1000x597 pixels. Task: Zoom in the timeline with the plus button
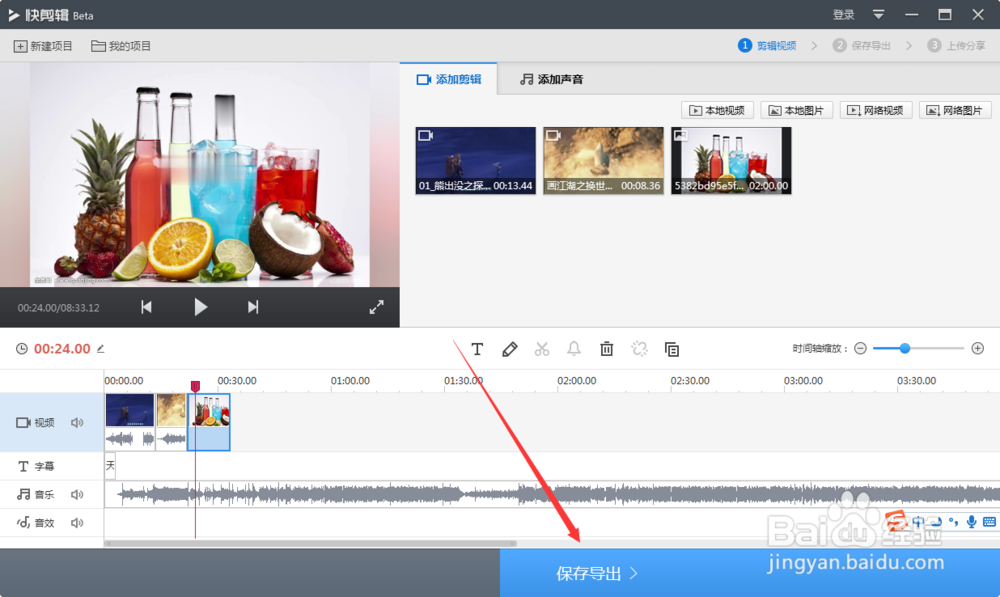[978, 348]
